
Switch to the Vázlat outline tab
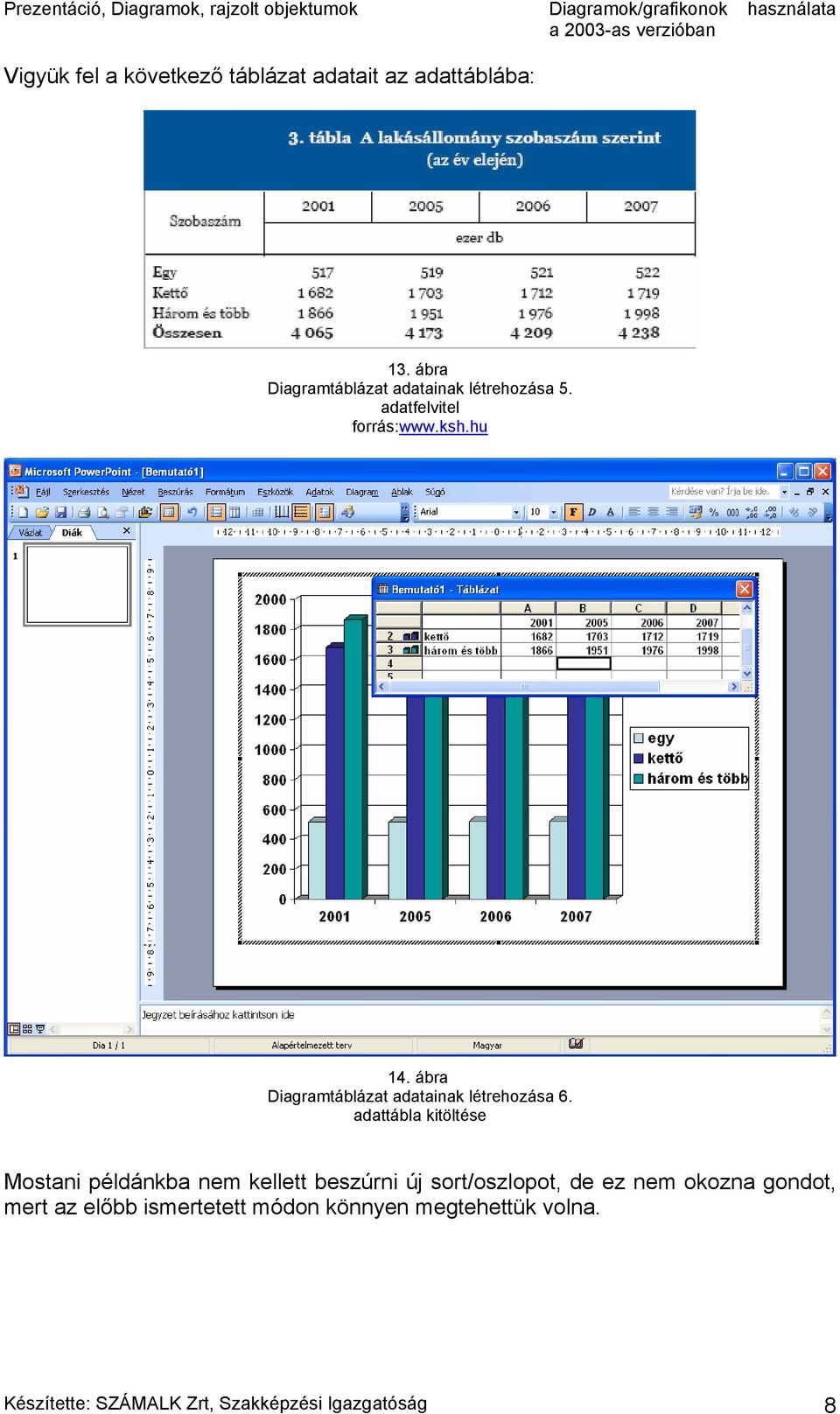tap(31, 532)
